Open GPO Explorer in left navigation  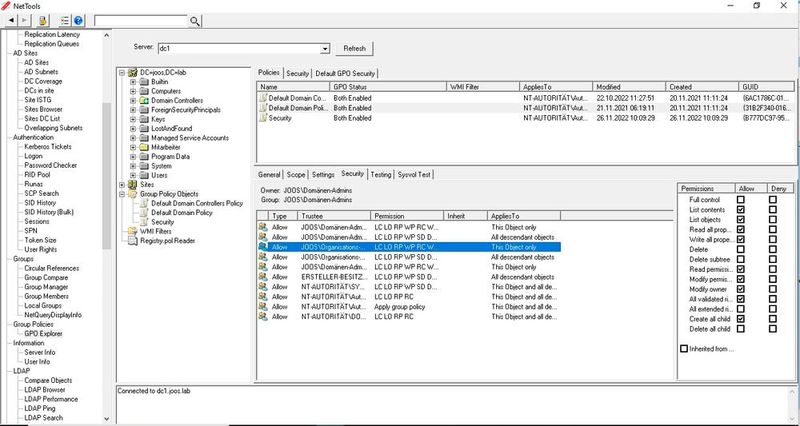coord(43,334)
